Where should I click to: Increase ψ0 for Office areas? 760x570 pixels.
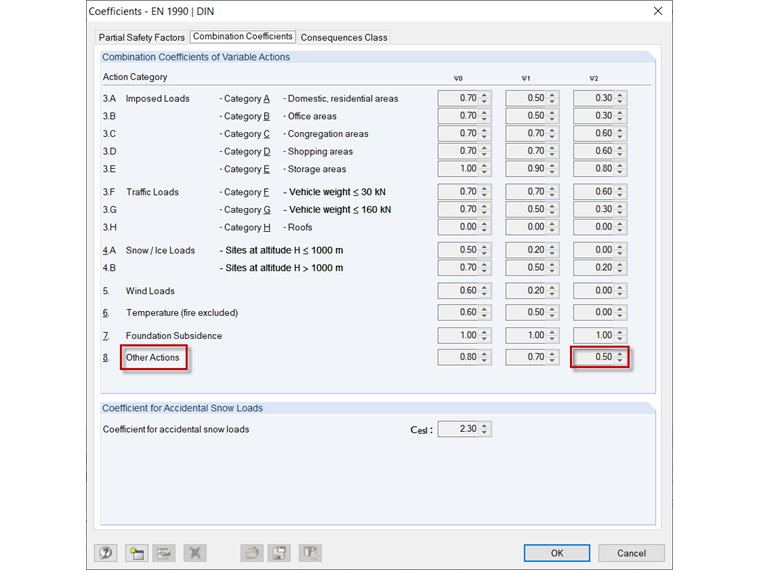click(484, 112)
